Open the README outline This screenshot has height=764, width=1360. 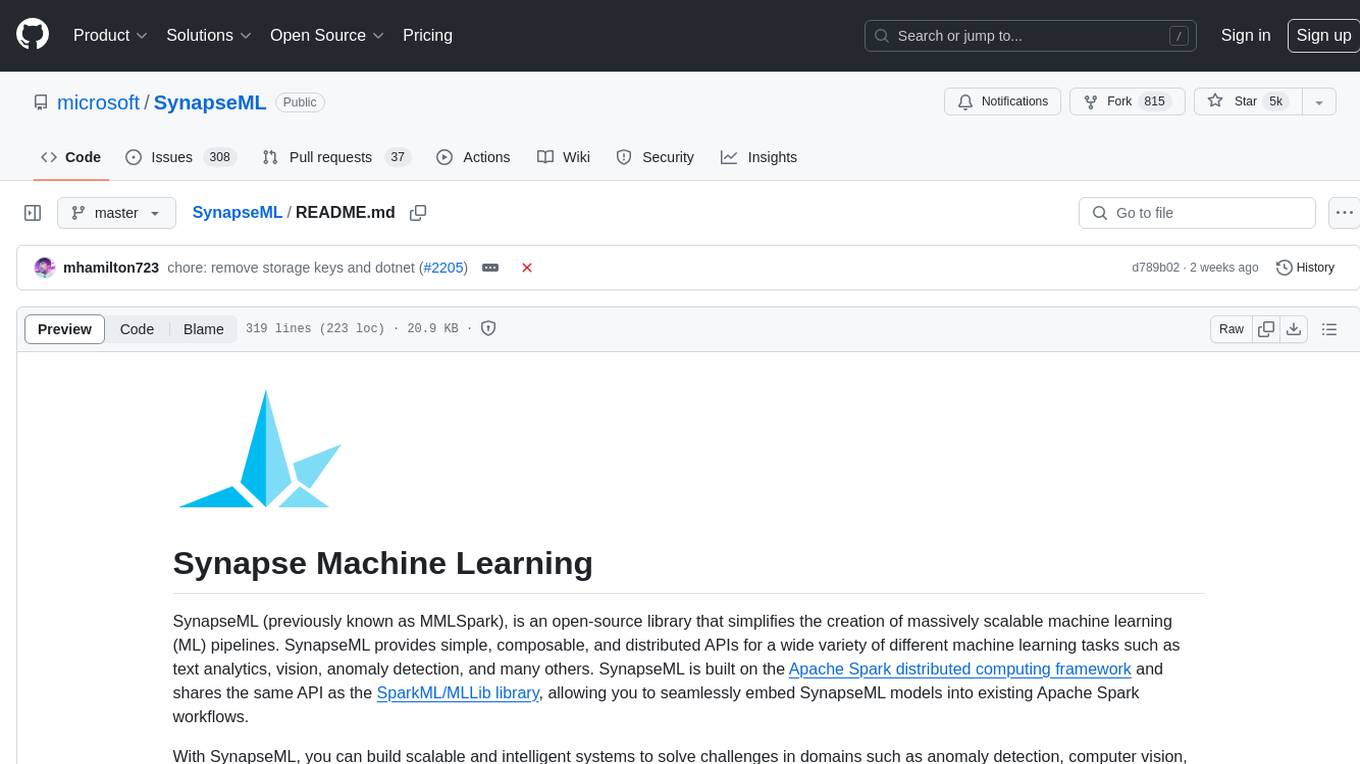tap(1329, 329)
